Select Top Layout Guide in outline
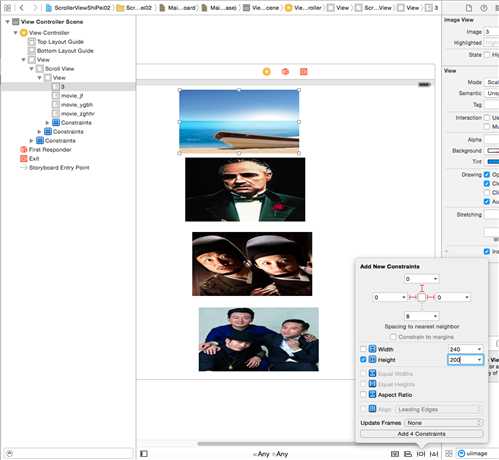 coord(56,42)
